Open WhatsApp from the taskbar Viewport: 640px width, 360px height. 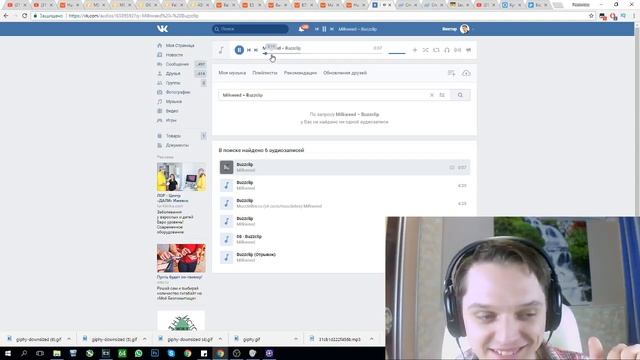(x=138, y=353)
